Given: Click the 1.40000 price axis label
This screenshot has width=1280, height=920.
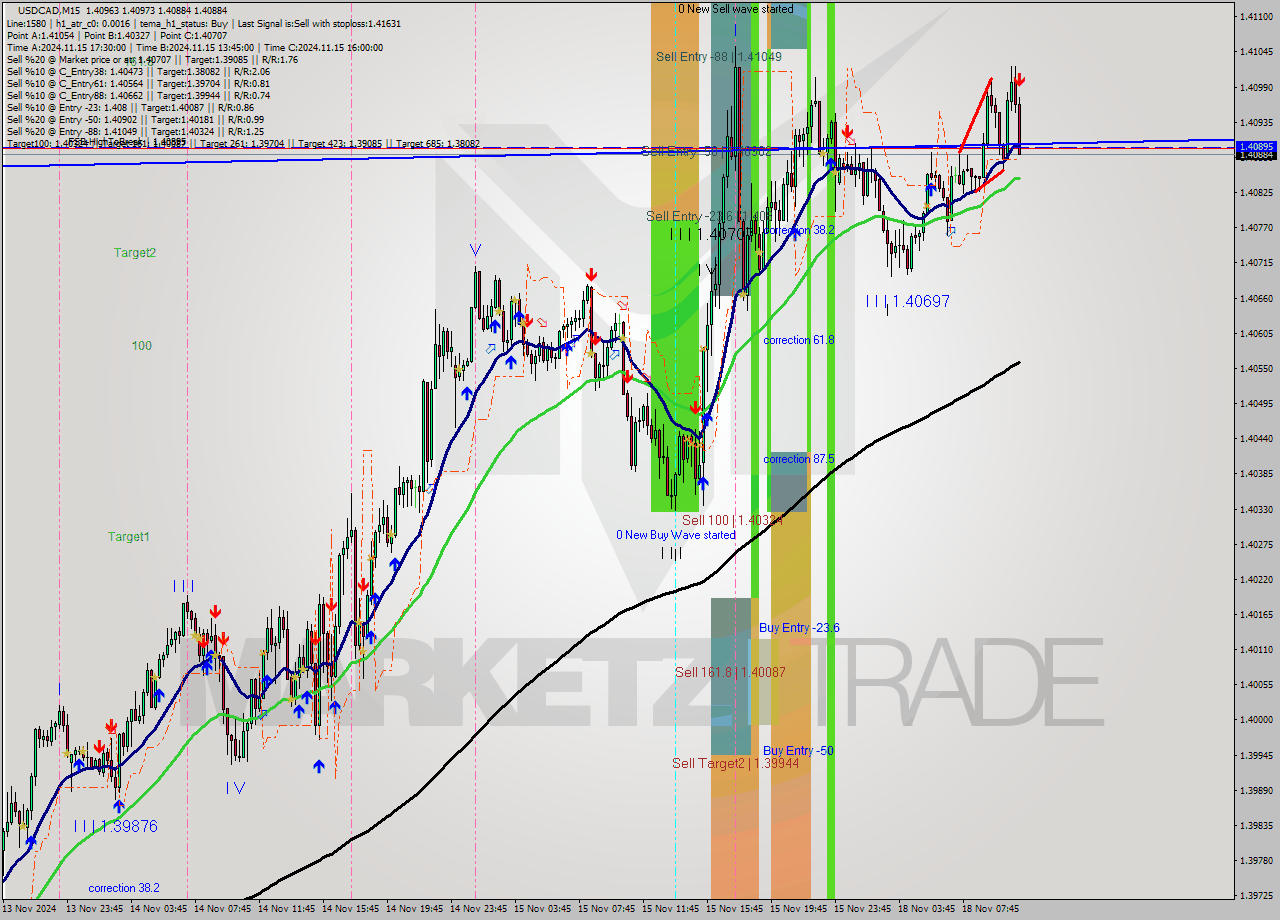Looking at the screenshot, I should pos(1255,720).
